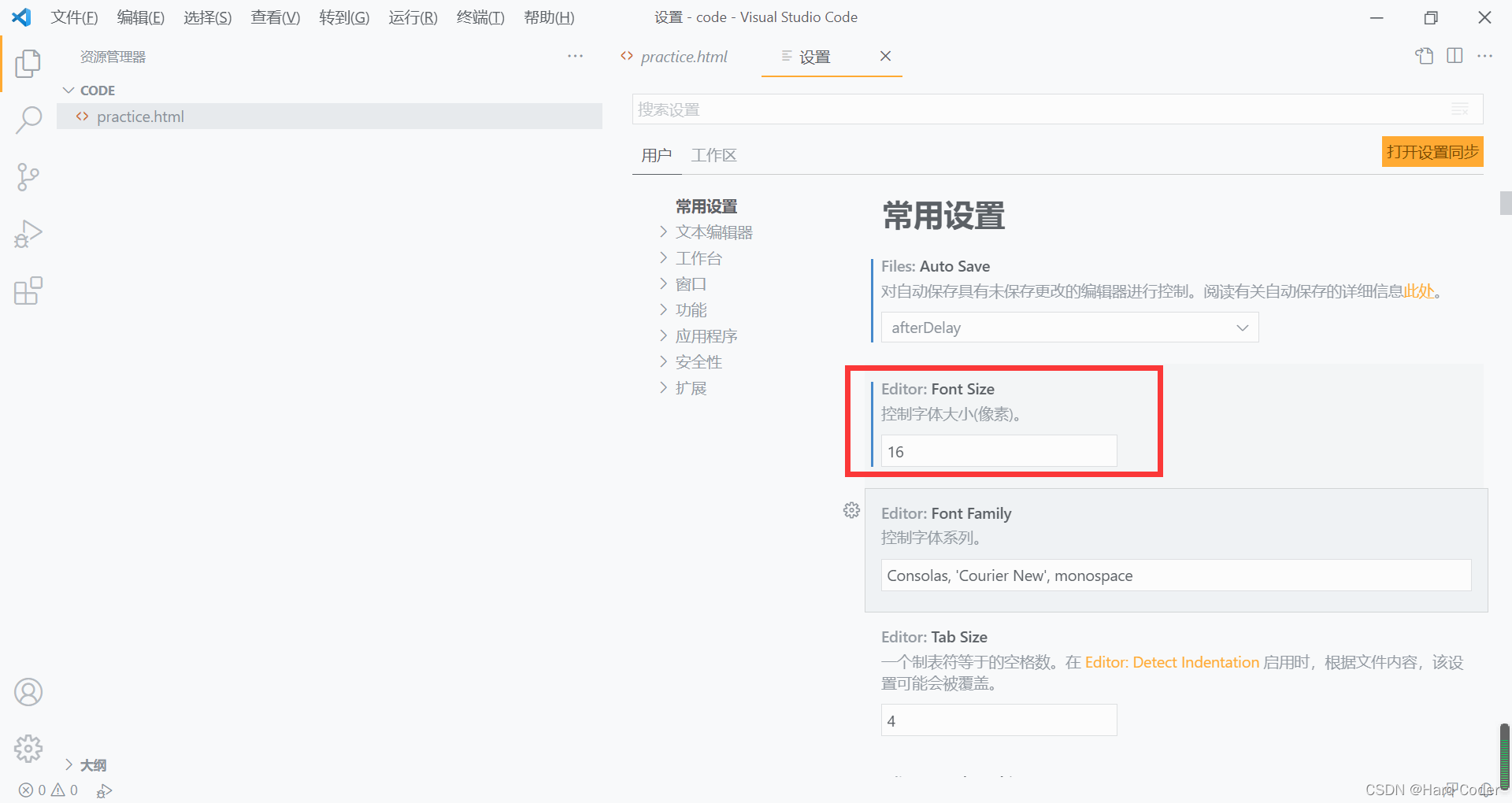The height and width of the screenshot is (803, 1512).
Task: Click the 搜索设置 search box
Action: 1057,109
